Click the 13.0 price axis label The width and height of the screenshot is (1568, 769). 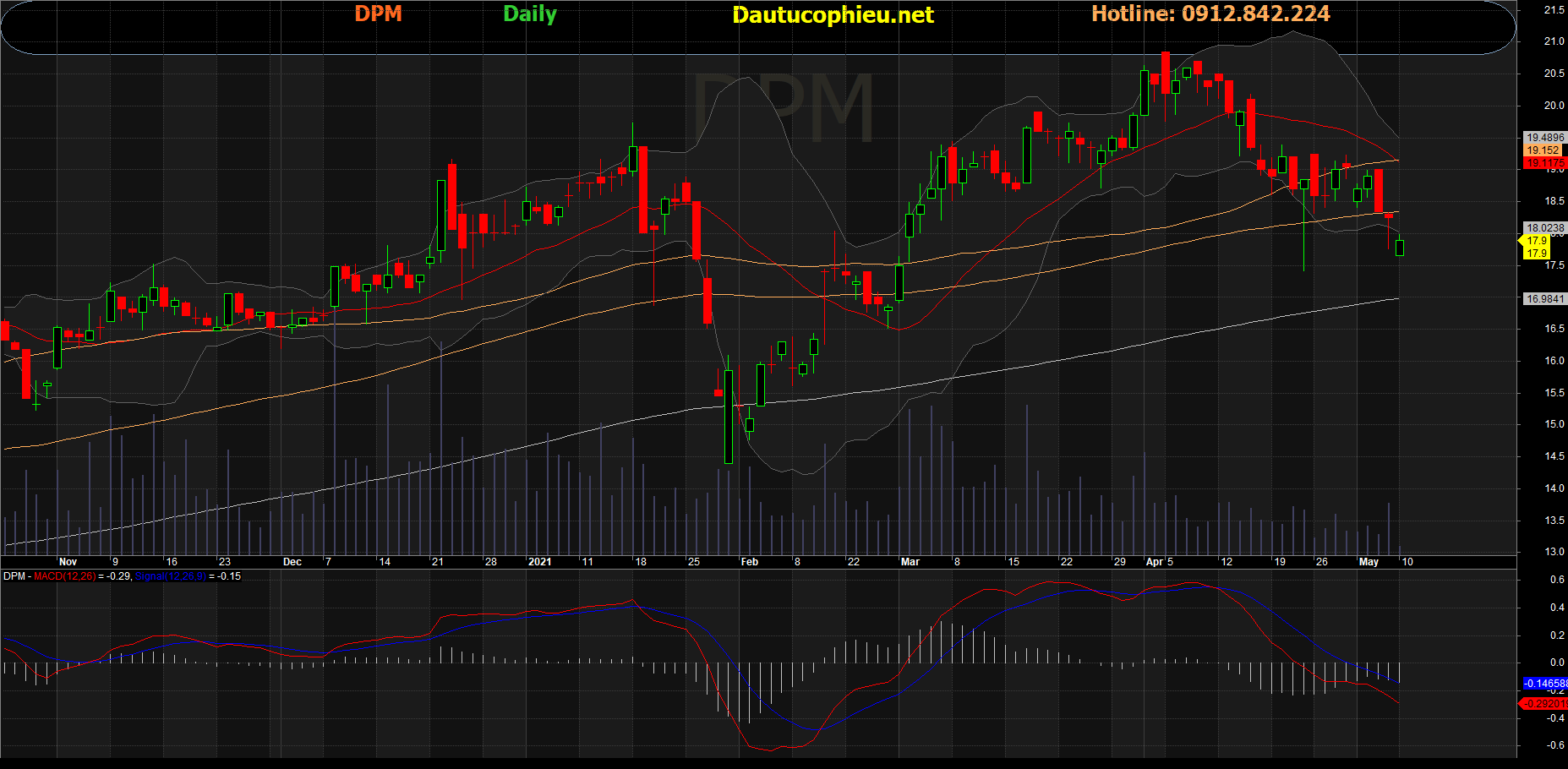[1554, 552]
